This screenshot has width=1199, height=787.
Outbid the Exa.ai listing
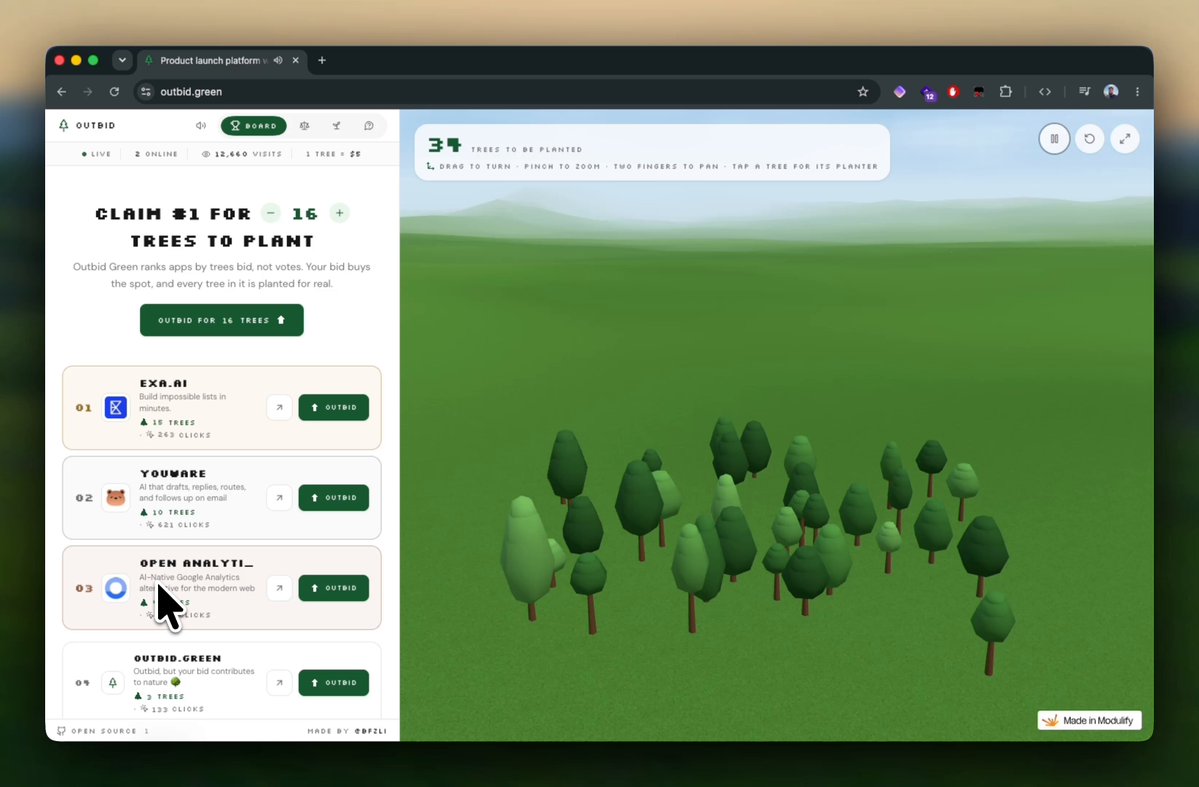333,408
